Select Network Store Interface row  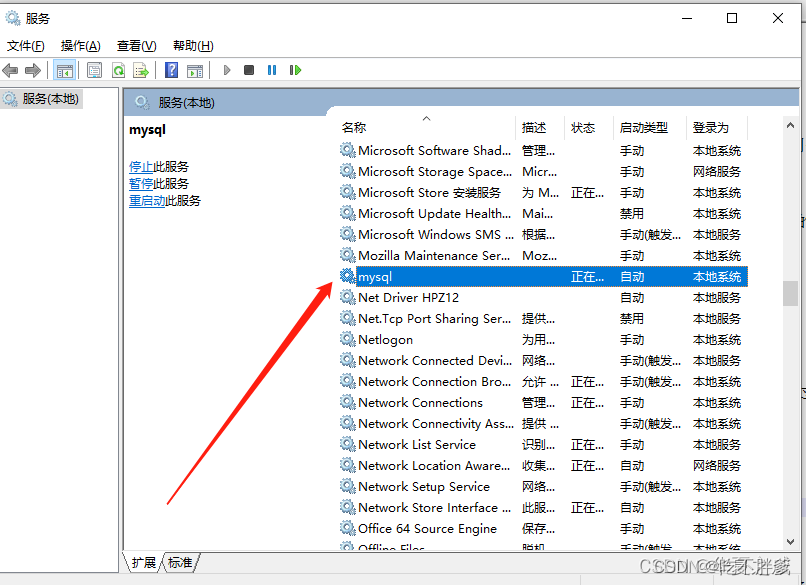point(543,507)
